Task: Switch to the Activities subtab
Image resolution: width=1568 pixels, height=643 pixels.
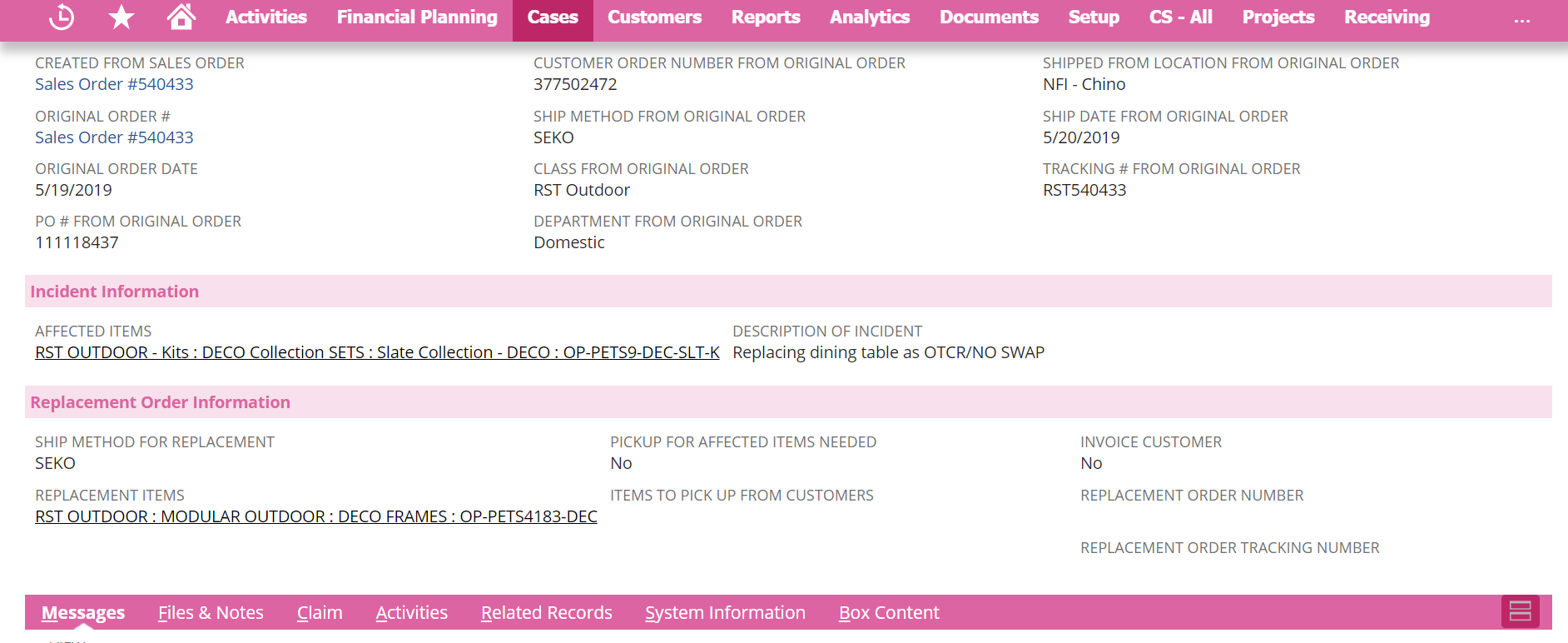Action: pos(412,613)
